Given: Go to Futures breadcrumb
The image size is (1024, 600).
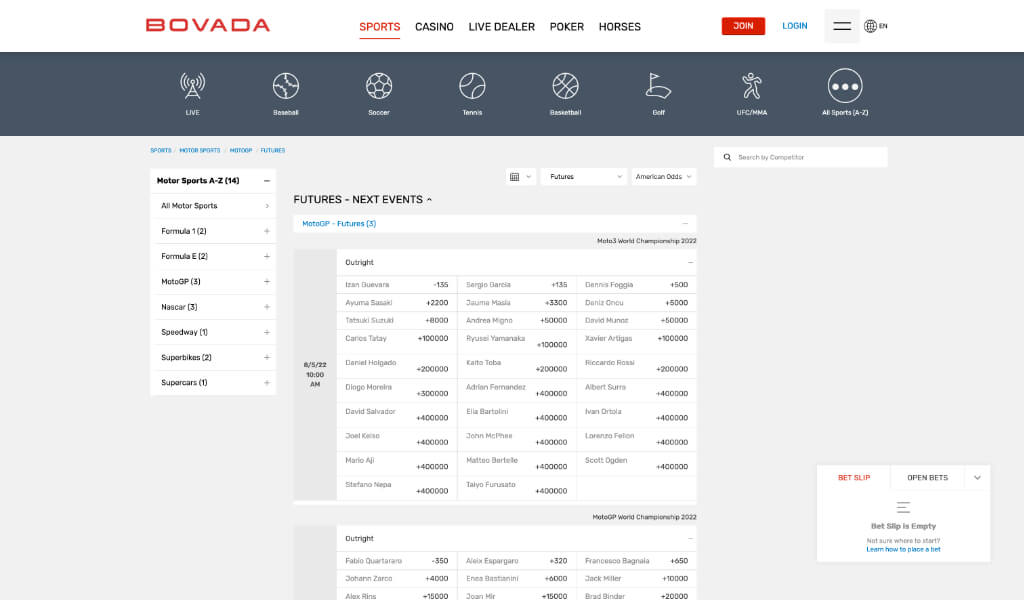Looking at the screenshot, I should (273, 151).
